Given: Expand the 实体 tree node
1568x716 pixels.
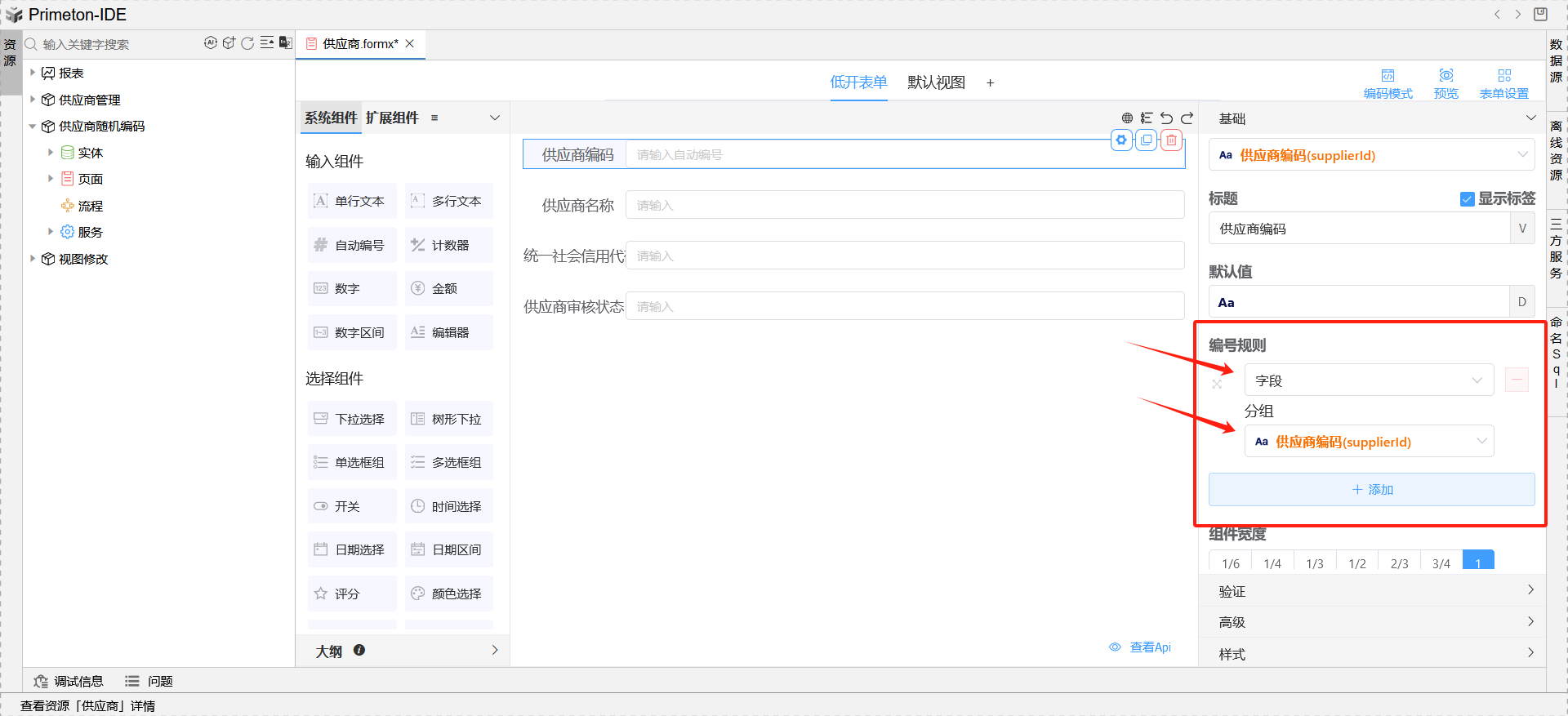Looking at the screenshot, I should 51,153.
